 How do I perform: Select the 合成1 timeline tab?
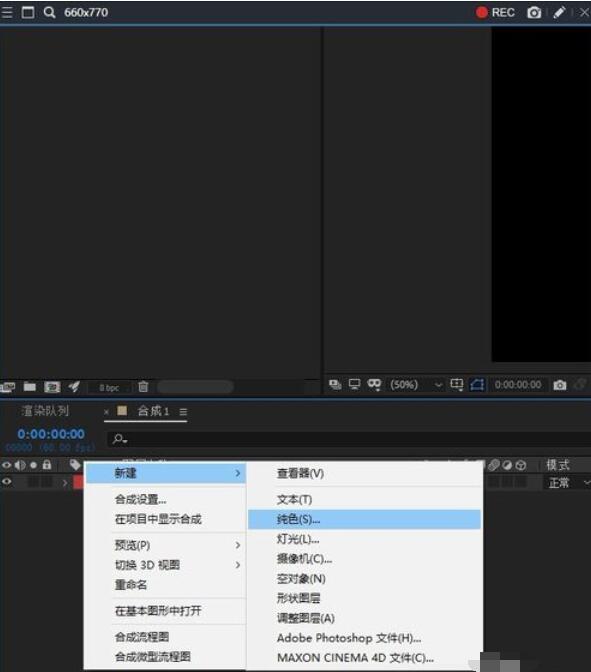tap(153, 411)
